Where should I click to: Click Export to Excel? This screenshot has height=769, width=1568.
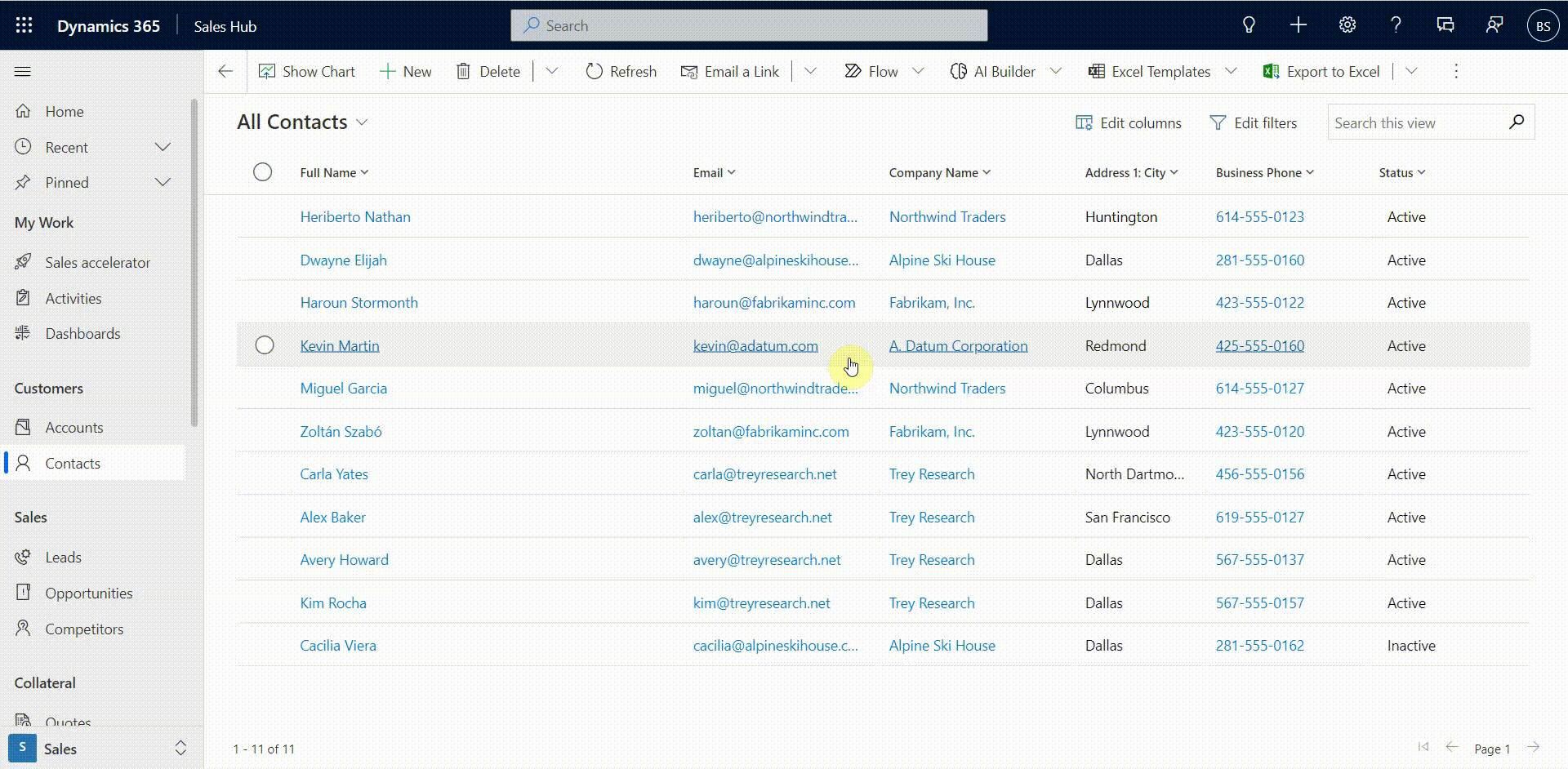coord(1321,72)
